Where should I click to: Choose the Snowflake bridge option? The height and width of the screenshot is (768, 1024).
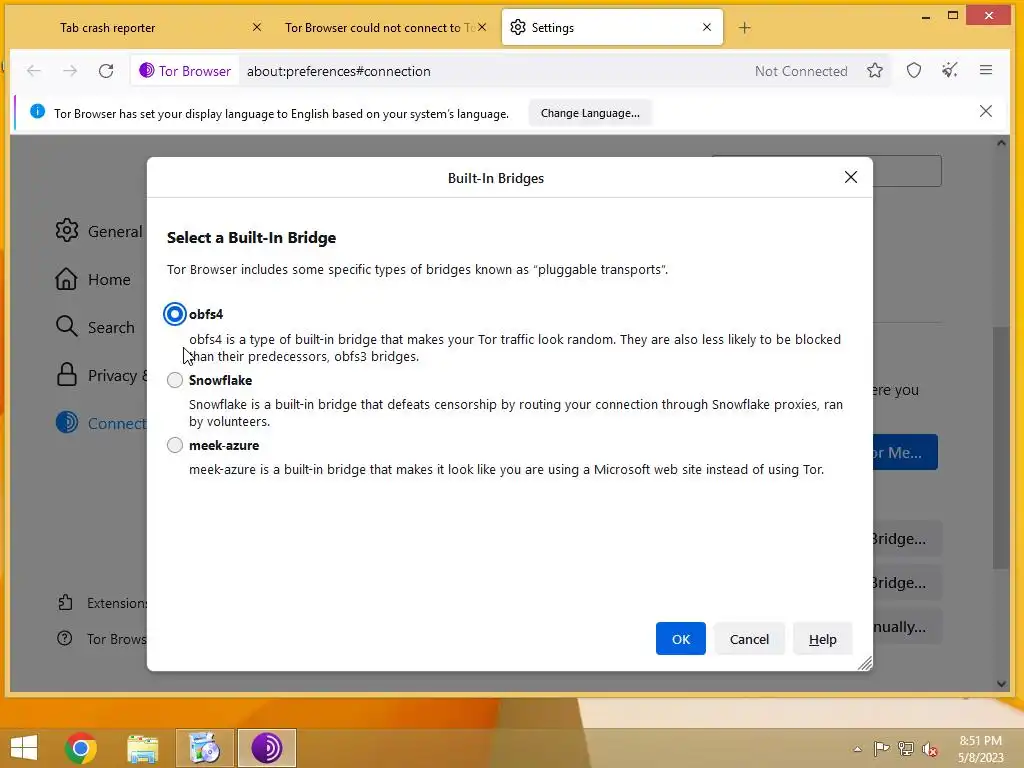pyautogui.click(x=174, y=380)
